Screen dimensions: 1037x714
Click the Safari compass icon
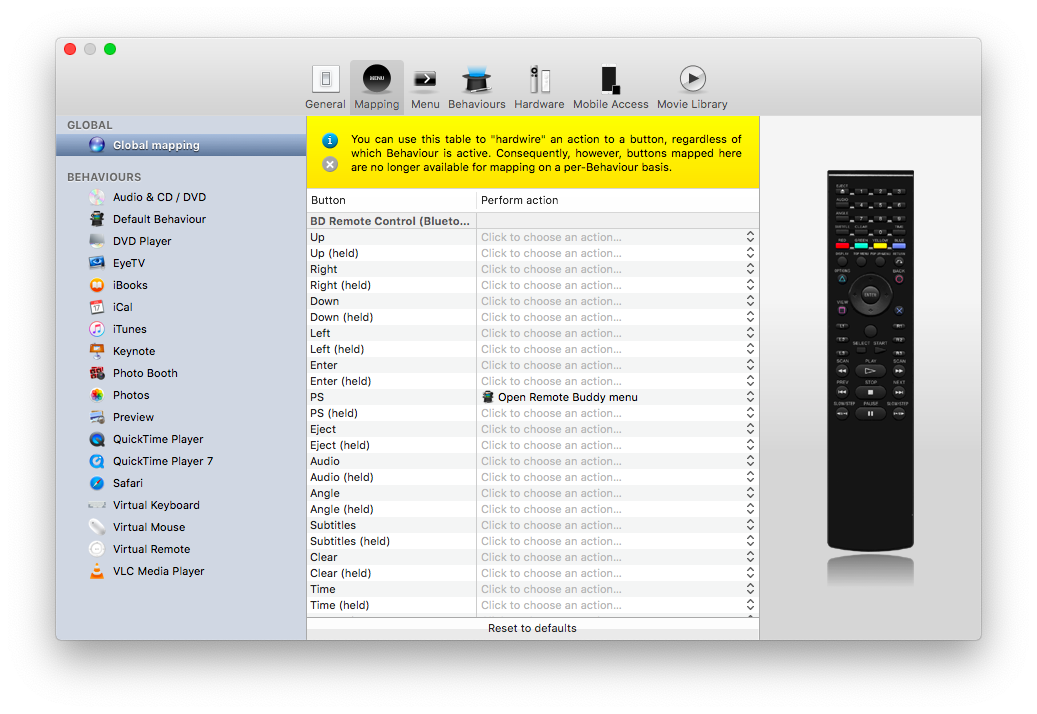97,483
